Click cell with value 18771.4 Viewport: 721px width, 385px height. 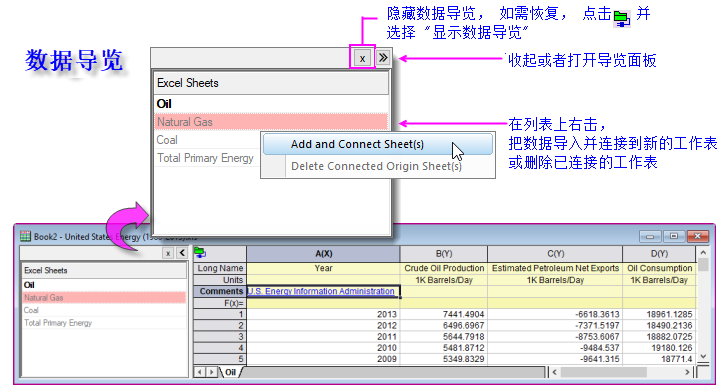coord(659,359)
